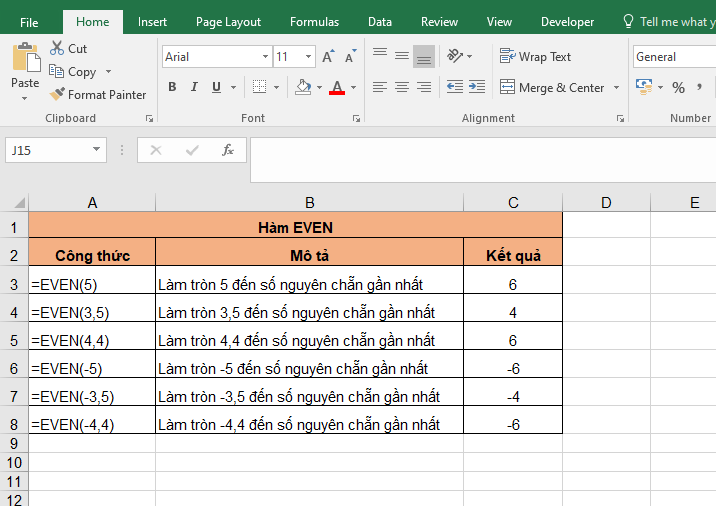Open General number format dropdown
This screenshot has width=716, height=506.
pos(674,57)
